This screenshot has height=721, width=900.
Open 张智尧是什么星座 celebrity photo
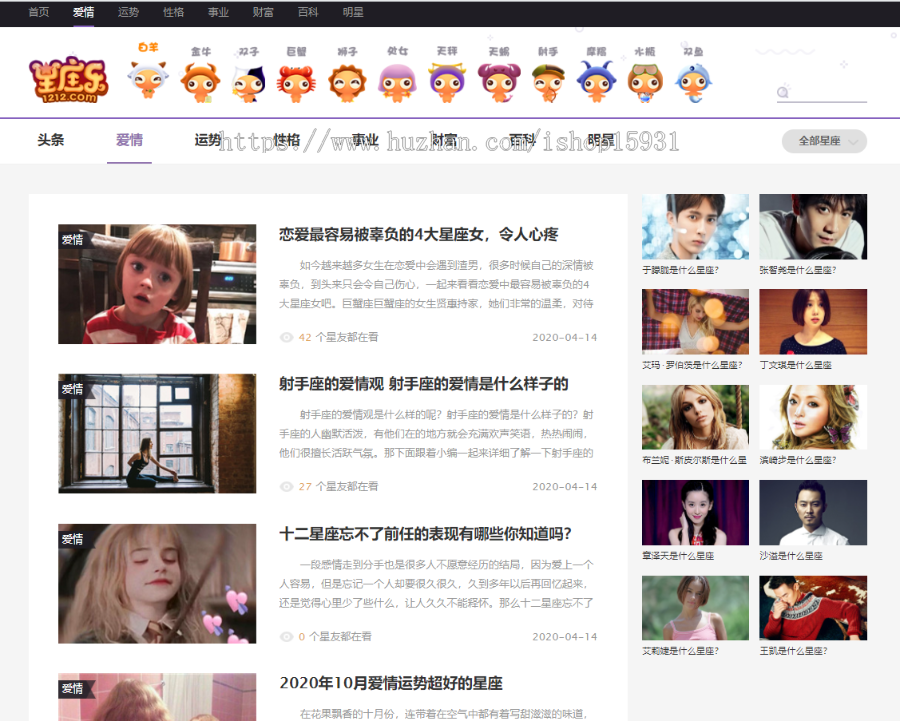[x=813, y=227]
